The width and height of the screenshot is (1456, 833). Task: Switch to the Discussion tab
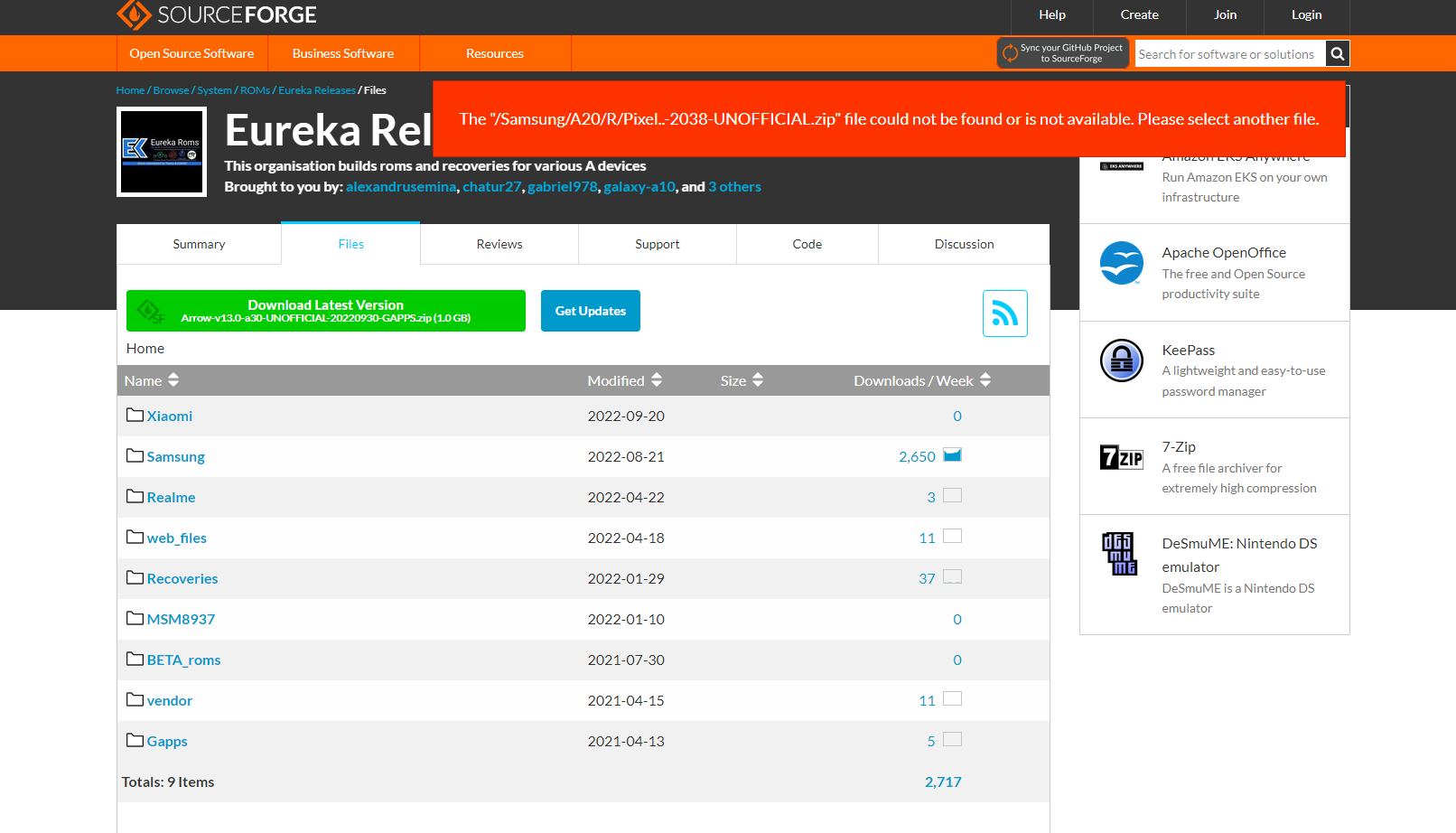click(x=964, y=244)
